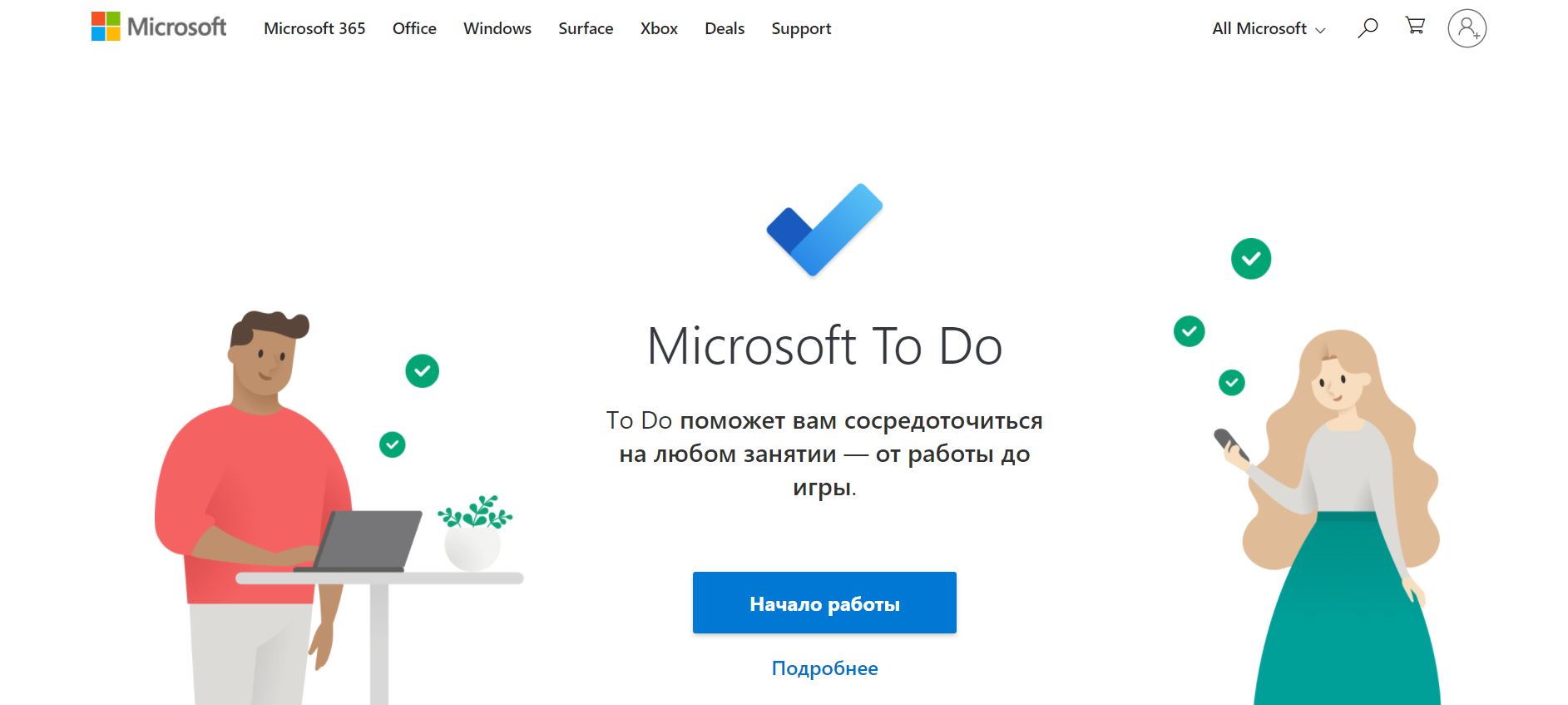Expand the All Microsoft dropdown
Screen dimensions: 1568x705
(1269, 28)
